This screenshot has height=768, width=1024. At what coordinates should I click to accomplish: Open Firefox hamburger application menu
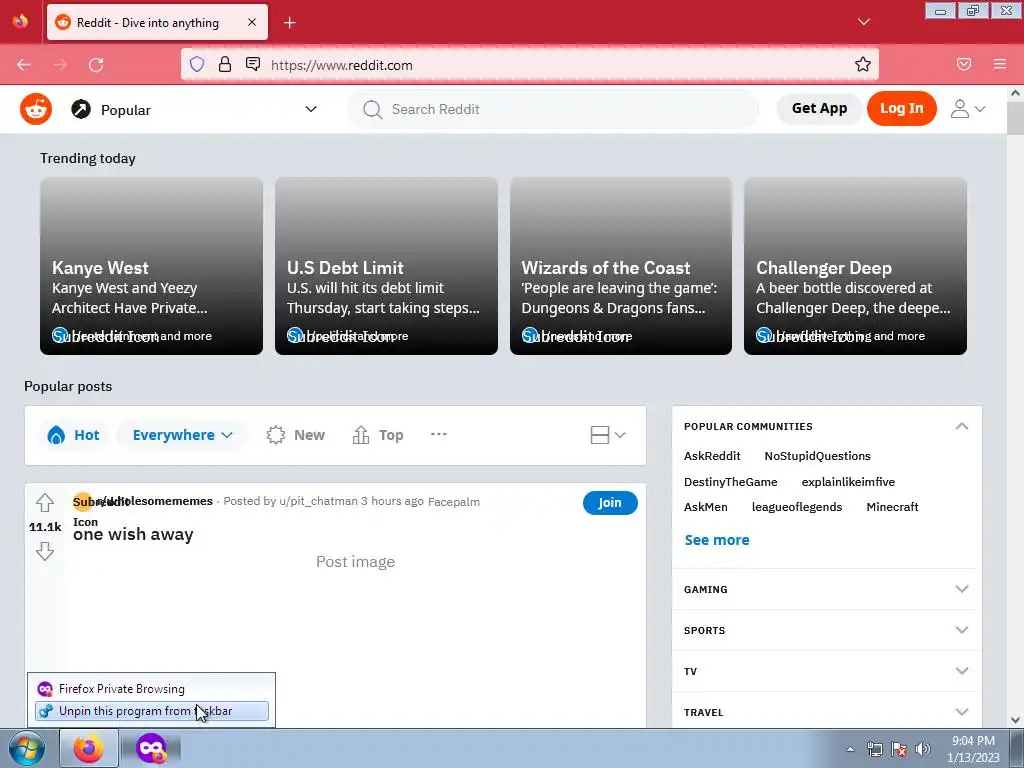tap(1000, 64)
